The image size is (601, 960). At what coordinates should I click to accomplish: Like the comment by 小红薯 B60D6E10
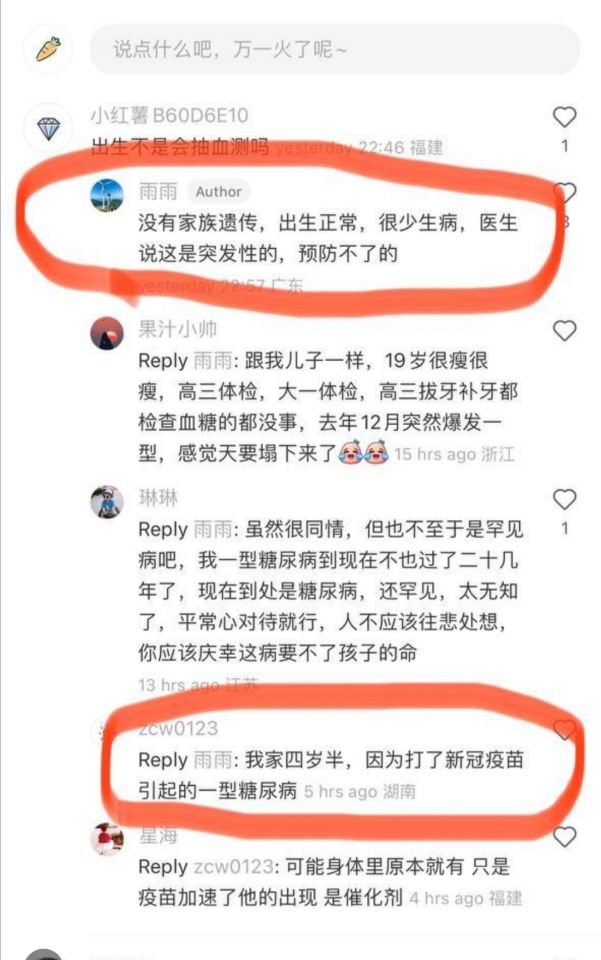564,117
